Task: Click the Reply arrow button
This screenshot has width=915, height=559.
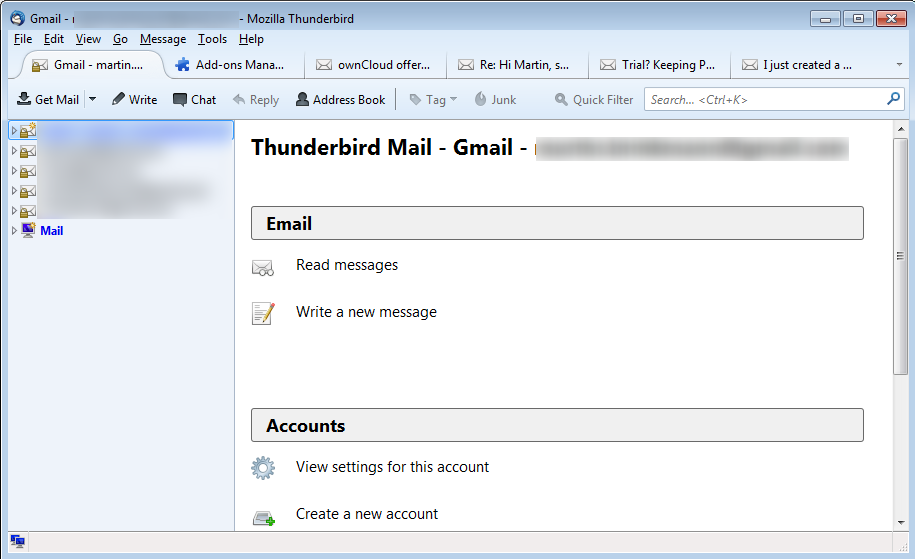Action: (x=256, y=99)
